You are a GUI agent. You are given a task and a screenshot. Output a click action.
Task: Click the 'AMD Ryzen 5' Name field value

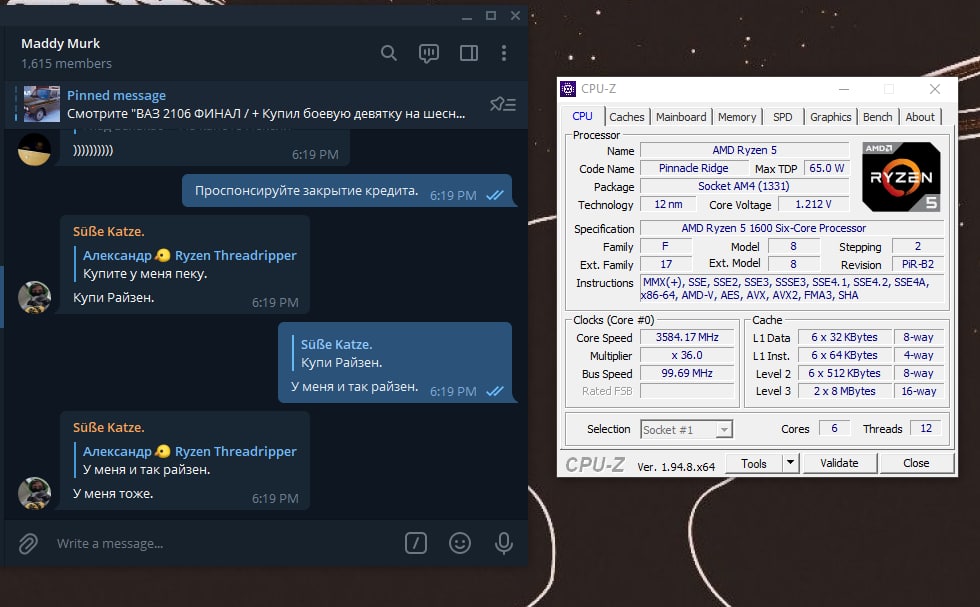(744, 150)
